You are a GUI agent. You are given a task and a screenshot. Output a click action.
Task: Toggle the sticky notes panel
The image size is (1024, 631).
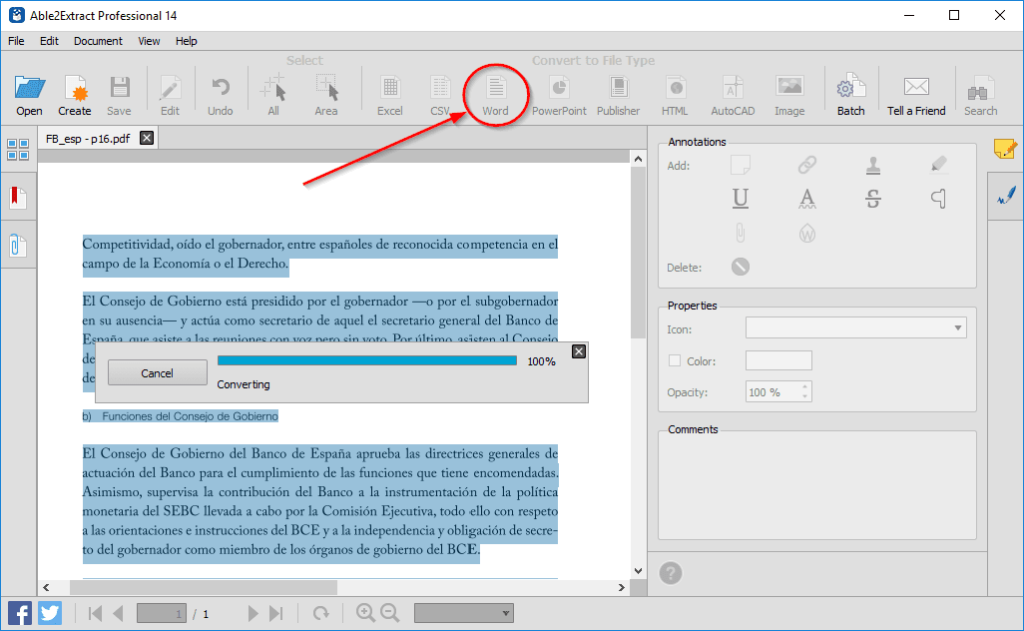[x=1005, y=148]
